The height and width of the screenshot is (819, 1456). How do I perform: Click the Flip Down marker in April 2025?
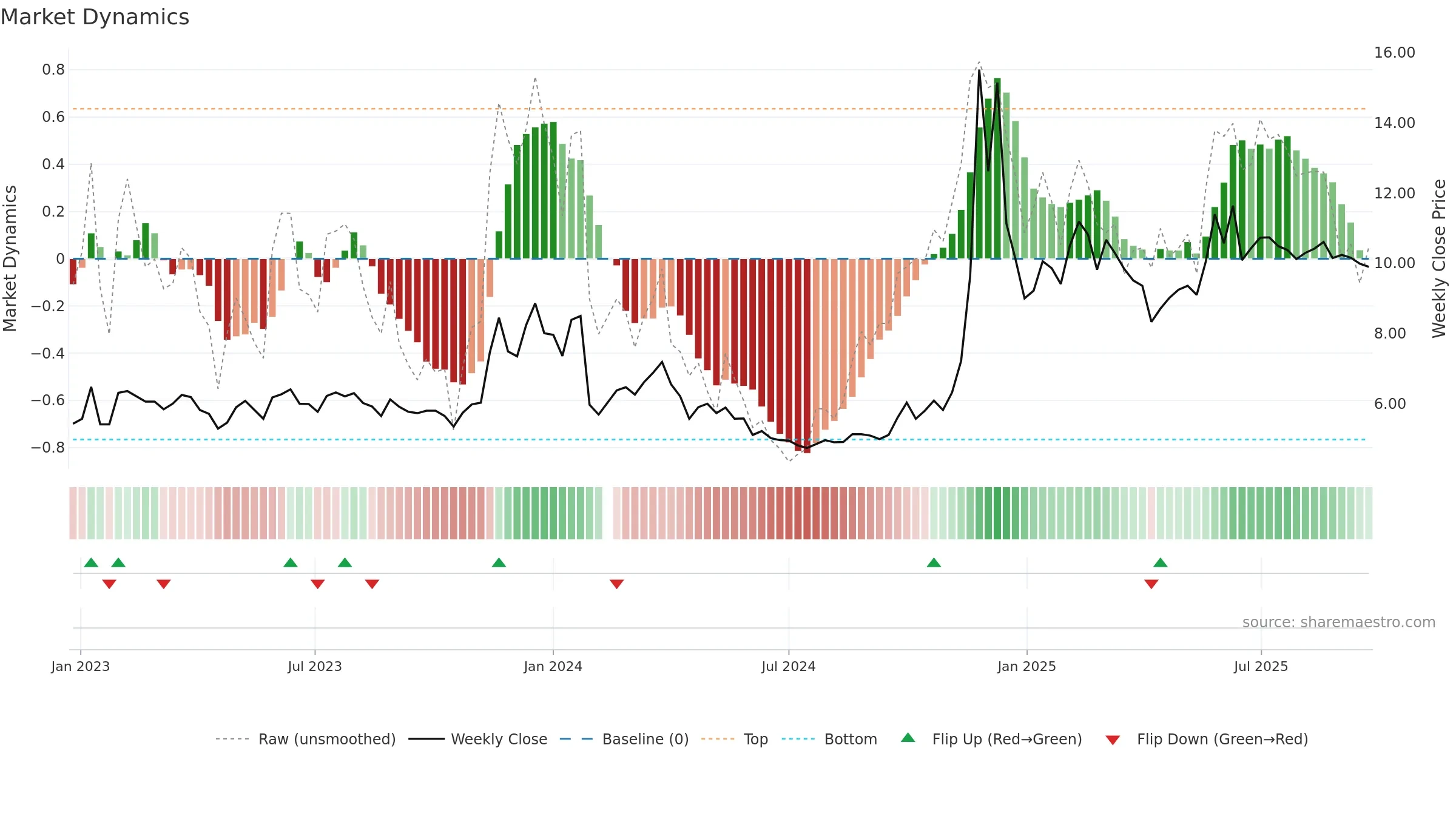(x=1151, y=584)
